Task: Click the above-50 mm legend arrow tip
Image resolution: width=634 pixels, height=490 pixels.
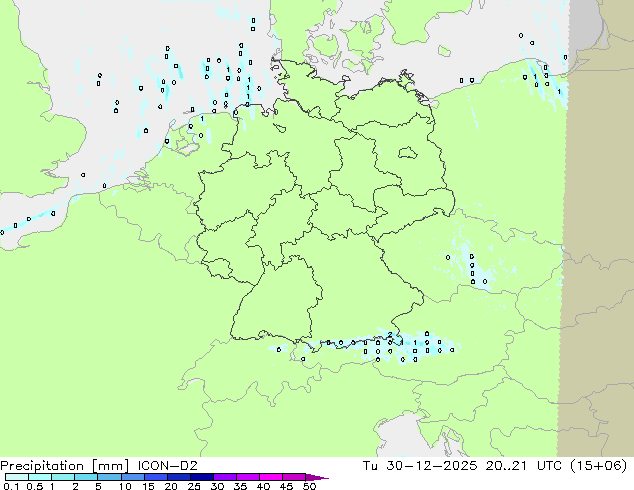Action: pyautogui.click(x=317, y=477)
